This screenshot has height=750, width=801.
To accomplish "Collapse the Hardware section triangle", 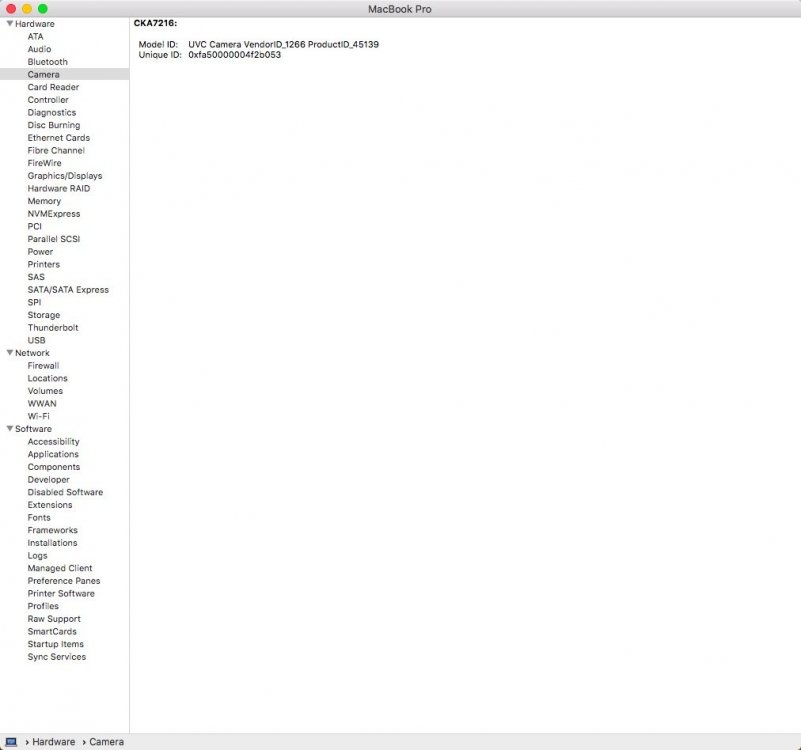I will [10, 24].
